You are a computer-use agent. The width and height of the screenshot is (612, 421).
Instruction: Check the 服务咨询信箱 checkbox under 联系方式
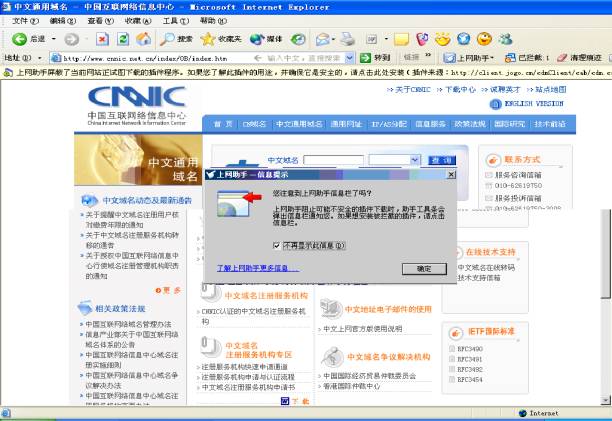(488, 176)
